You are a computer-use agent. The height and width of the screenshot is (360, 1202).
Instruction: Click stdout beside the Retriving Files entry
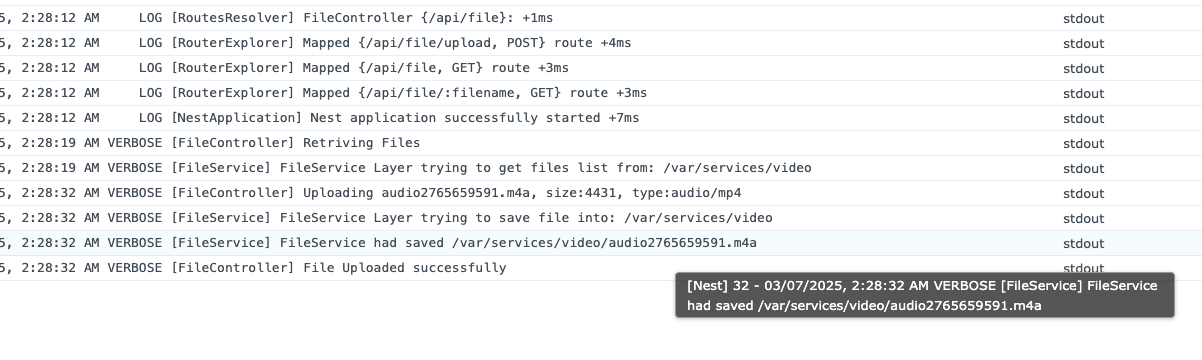(1083, 143)
